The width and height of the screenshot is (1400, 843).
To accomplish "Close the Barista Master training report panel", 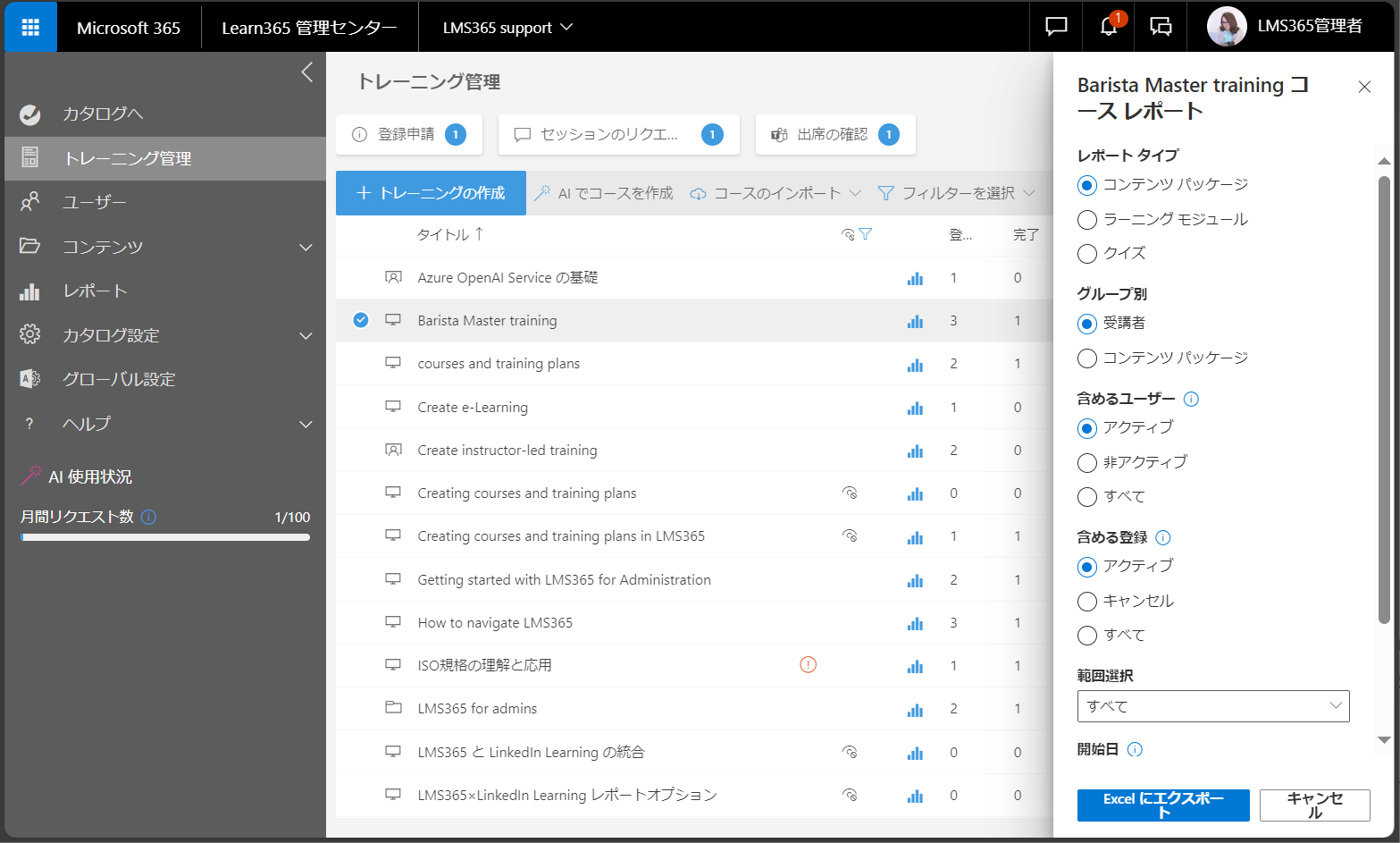I will point(1364,87).
